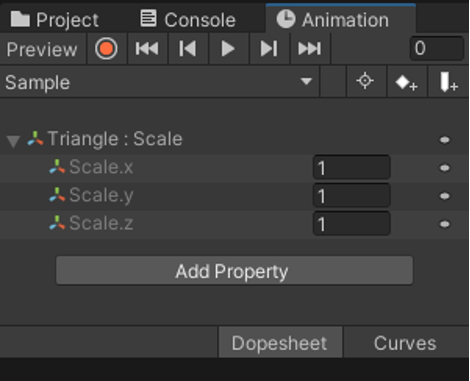
Task: Collapse the Triangle : Scale property group
Action: 13,140
